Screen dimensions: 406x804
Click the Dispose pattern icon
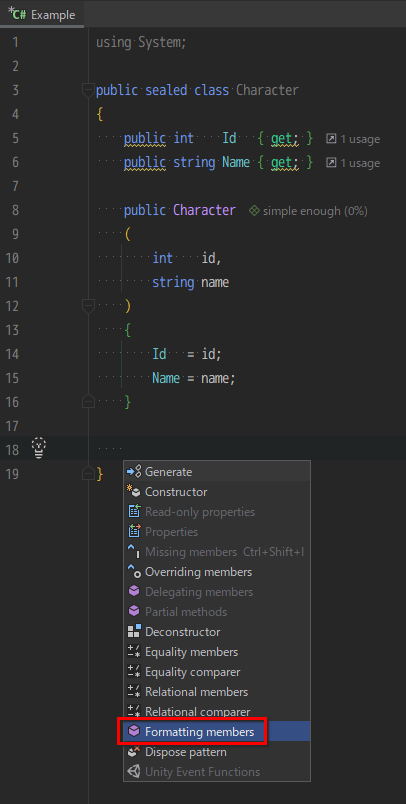(x=134, y=752)
